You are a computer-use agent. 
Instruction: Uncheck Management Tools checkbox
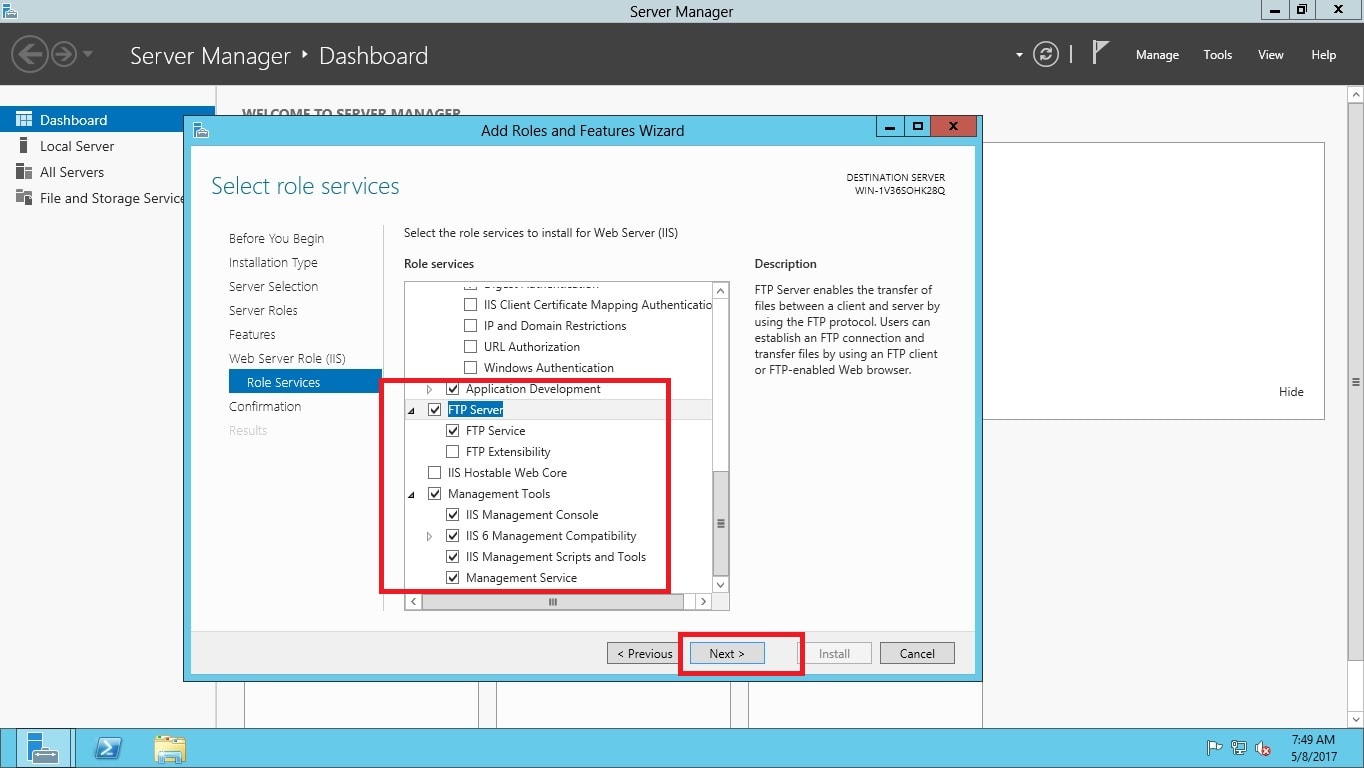pyautogui.click(x=435, y=494)
